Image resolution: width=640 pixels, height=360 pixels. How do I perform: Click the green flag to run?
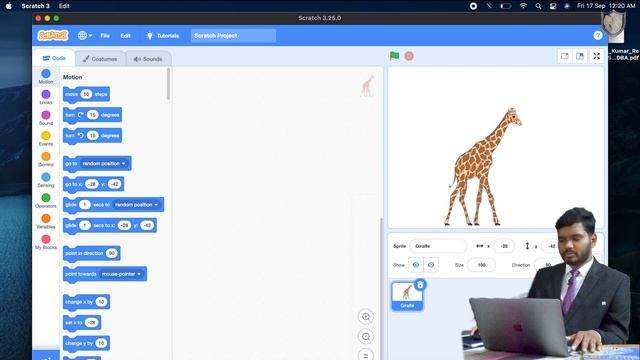394,56
